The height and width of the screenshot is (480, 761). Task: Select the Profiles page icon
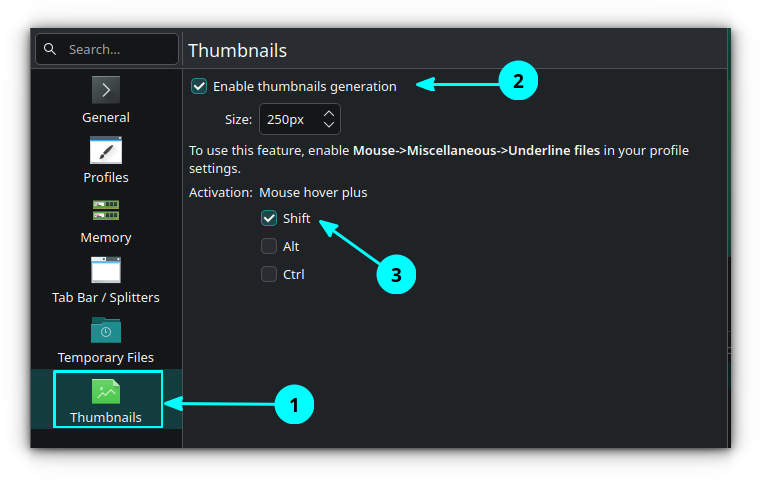pos(106,150)
